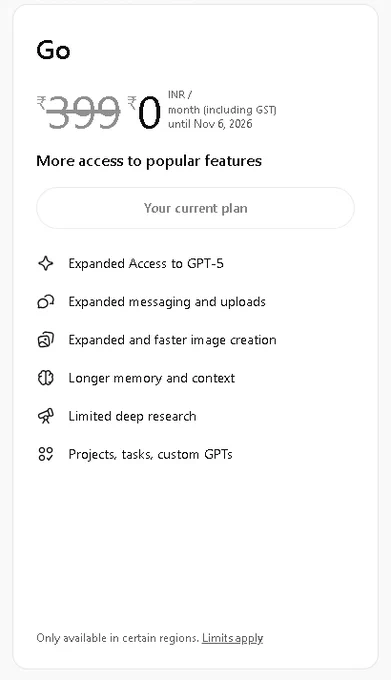Screen dimensions: 391x680
Task: Click the discounted 0 rupee price
Action: (x=145, y=112)
